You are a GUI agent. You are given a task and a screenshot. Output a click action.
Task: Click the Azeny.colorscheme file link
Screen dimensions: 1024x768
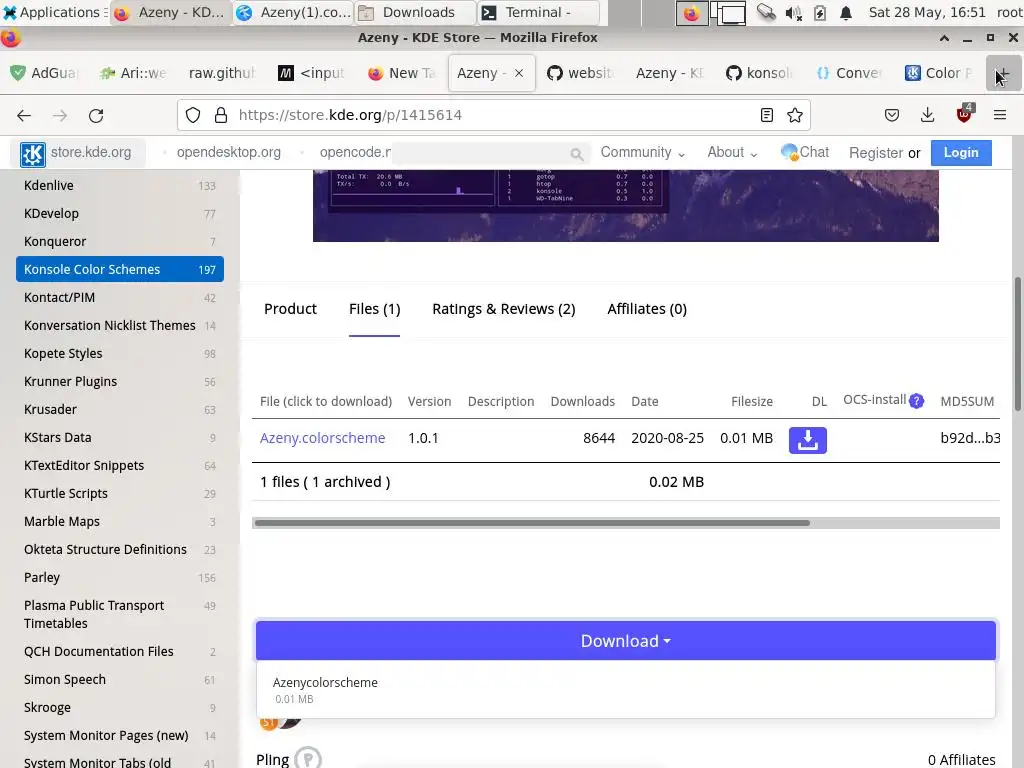(x=323, y=438)
